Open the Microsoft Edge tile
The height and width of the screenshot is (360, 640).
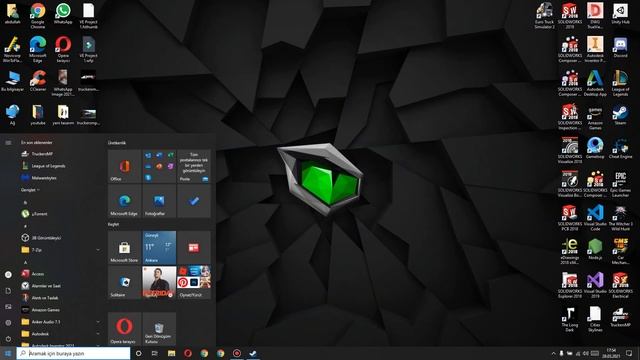pos(124,201)
